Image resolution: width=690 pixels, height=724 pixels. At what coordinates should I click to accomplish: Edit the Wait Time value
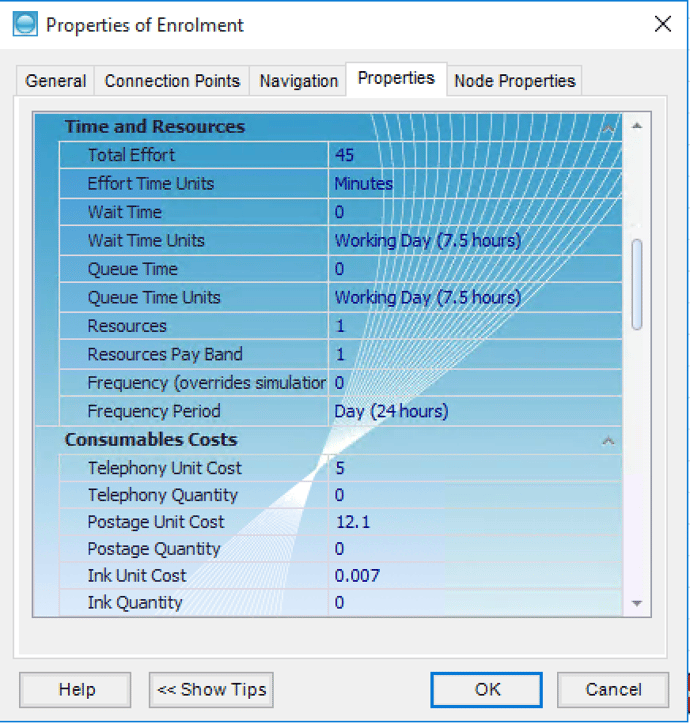475,212
